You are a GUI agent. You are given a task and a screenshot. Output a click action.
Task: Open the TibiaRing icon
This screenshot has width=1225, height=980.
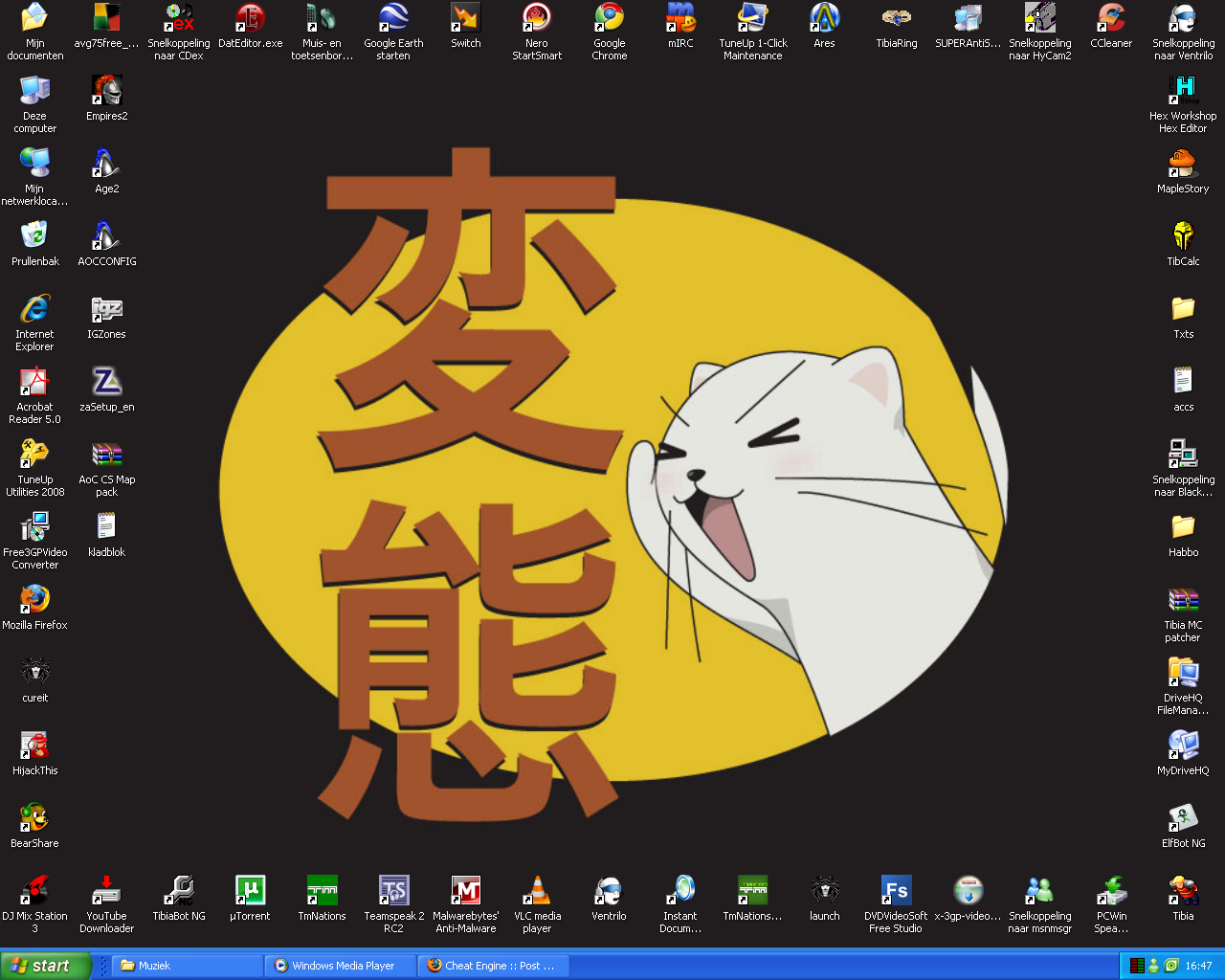coord(896,17)
